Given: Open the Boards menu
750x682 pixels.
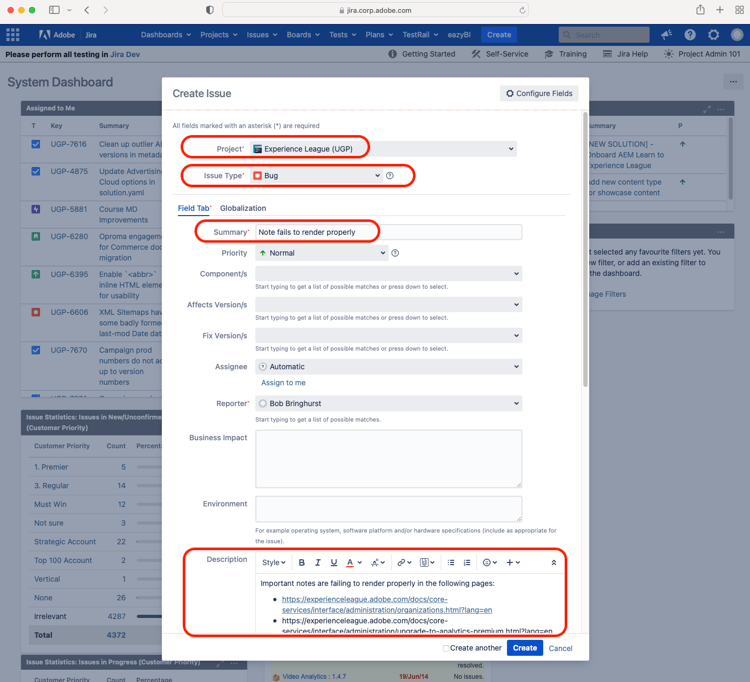Looking at the screenshot, I should (303, 35).
